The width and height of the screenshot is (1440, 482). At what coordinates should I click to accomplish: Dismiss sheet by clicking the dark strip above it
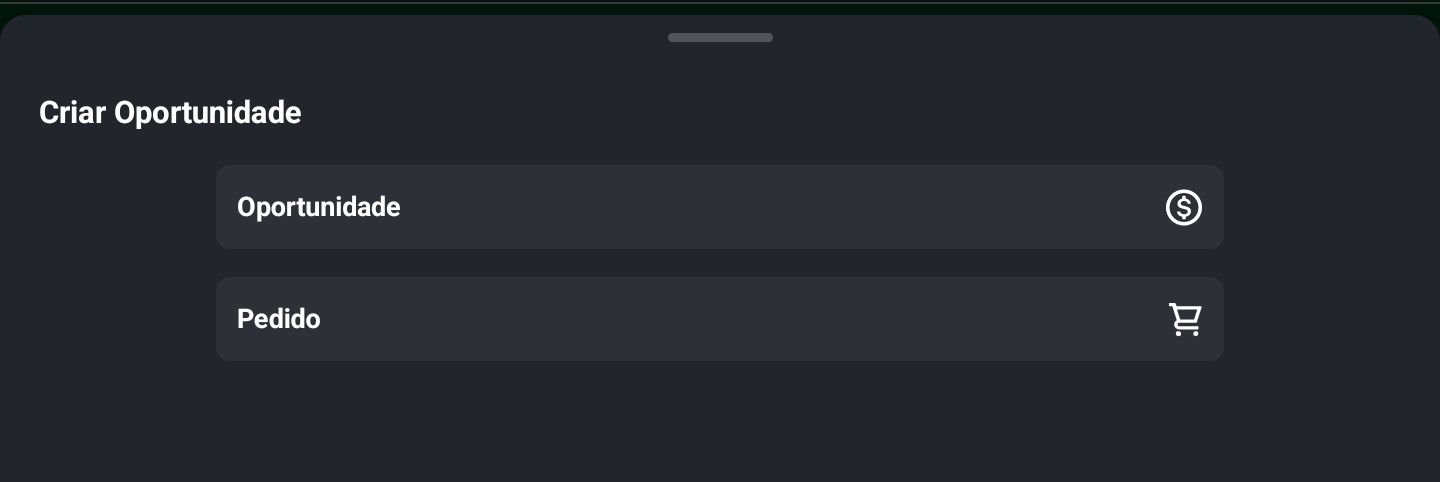(720, 6)
